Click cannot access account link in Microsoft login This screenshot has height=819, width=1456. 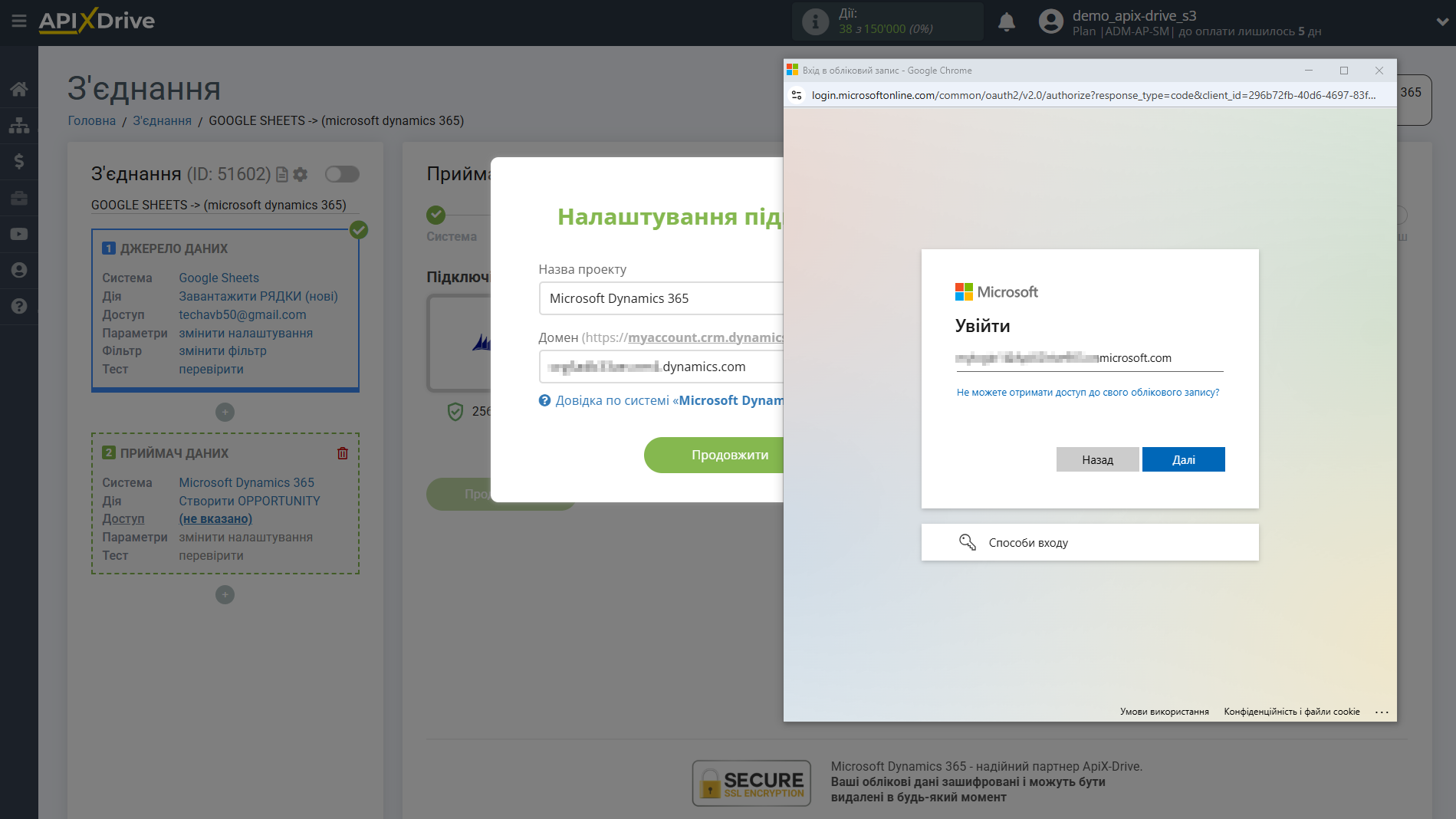[1088, 392]
